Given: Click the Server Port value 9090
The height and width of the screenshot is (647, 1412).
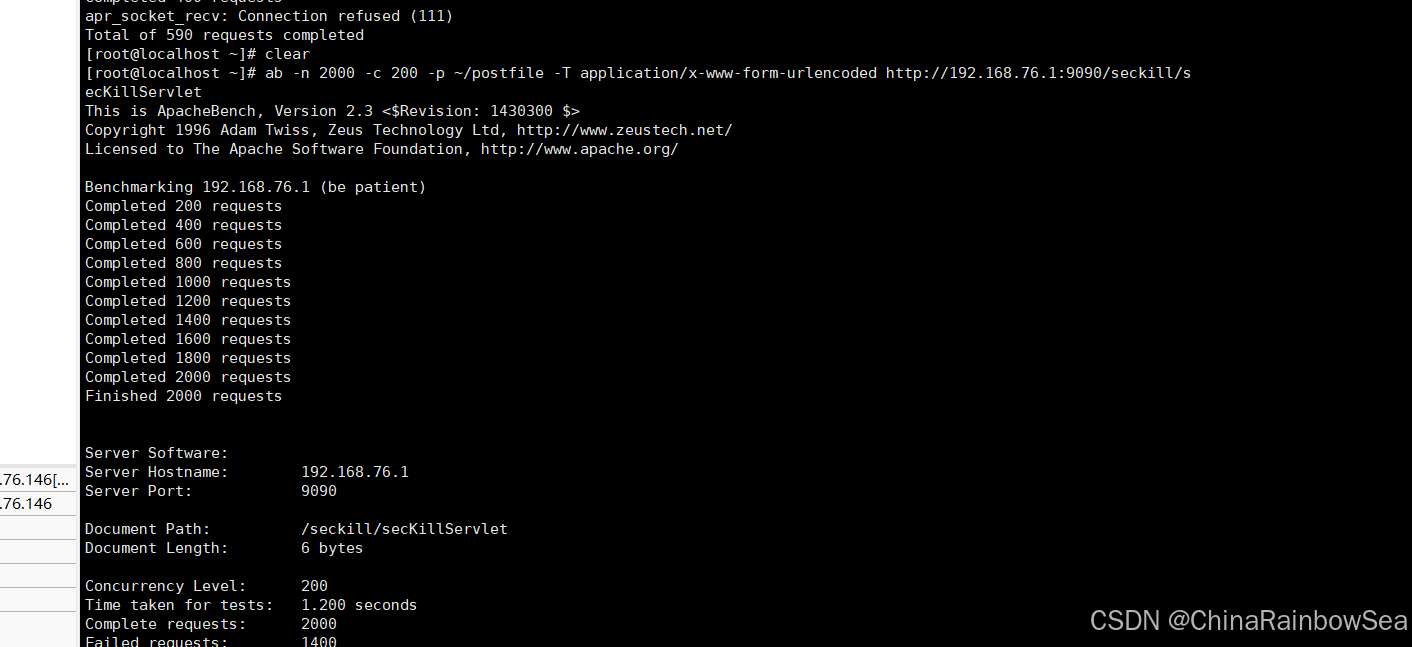Looking at the screenshot, I should (319, 491).
